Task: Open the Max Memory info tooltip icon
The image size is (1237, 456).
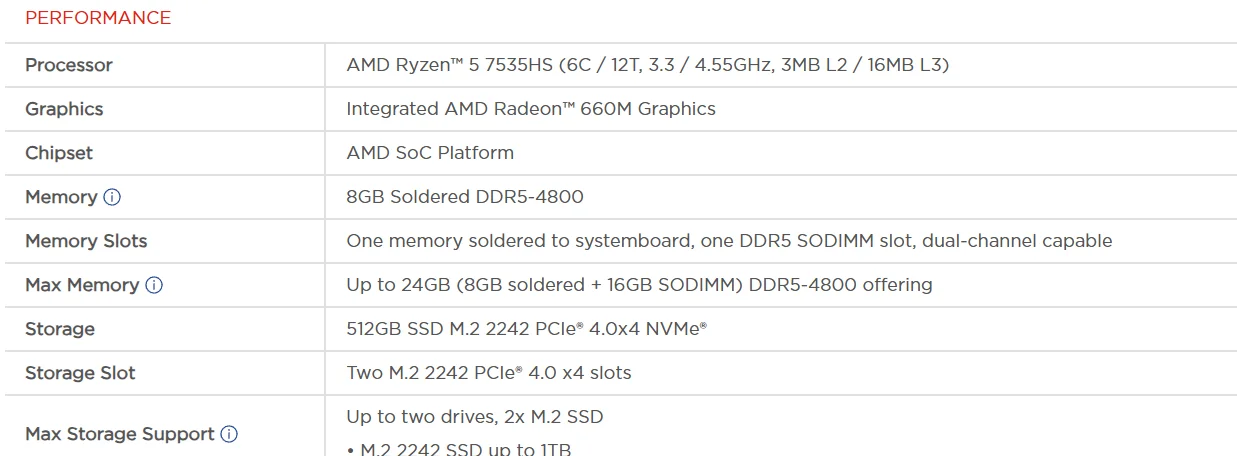Action: click(x=154, y=285)
